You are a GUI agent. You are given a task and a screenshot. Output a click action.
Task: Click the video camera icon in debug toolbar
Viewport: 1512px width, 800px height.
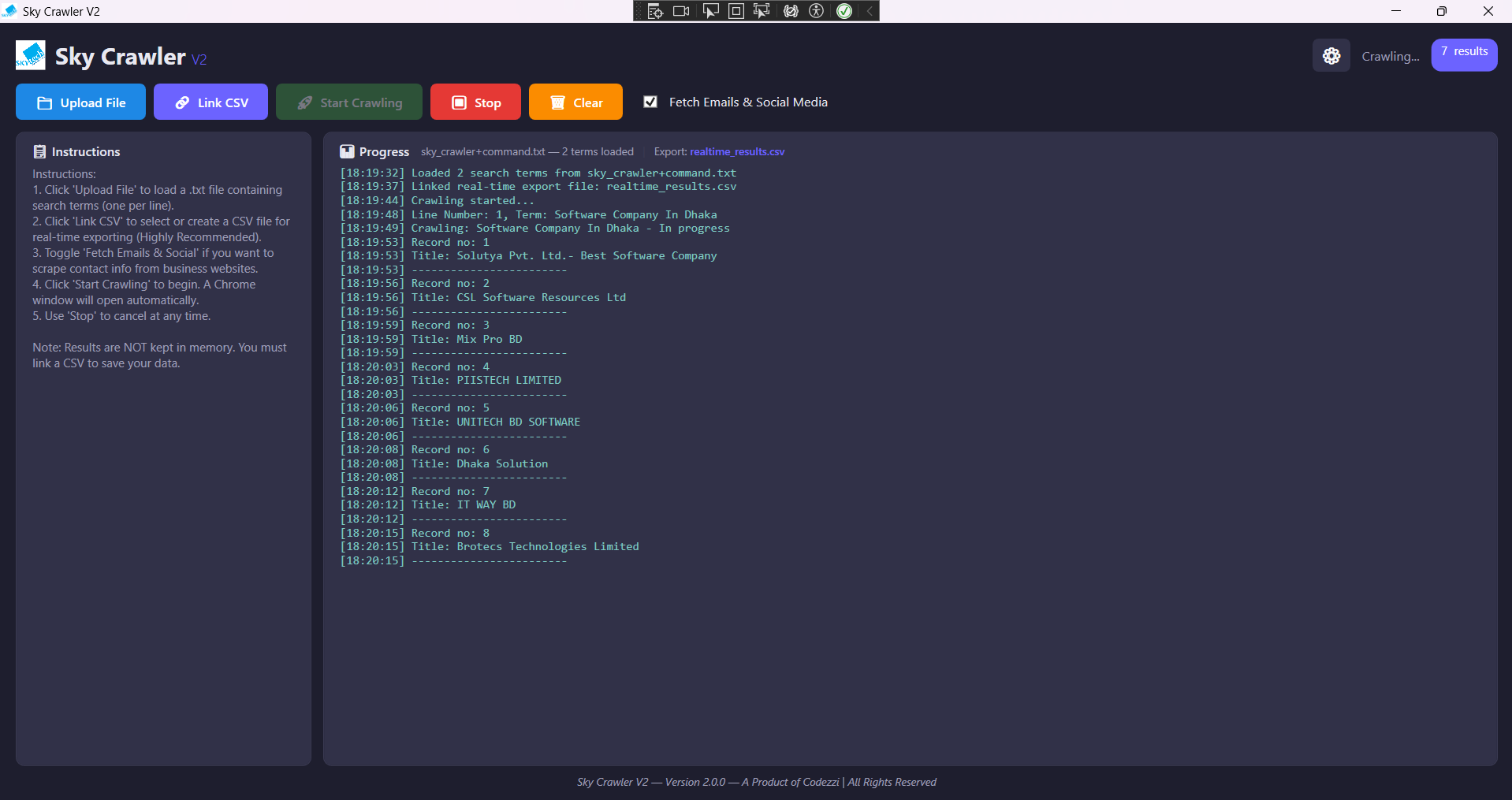point(681,11)
